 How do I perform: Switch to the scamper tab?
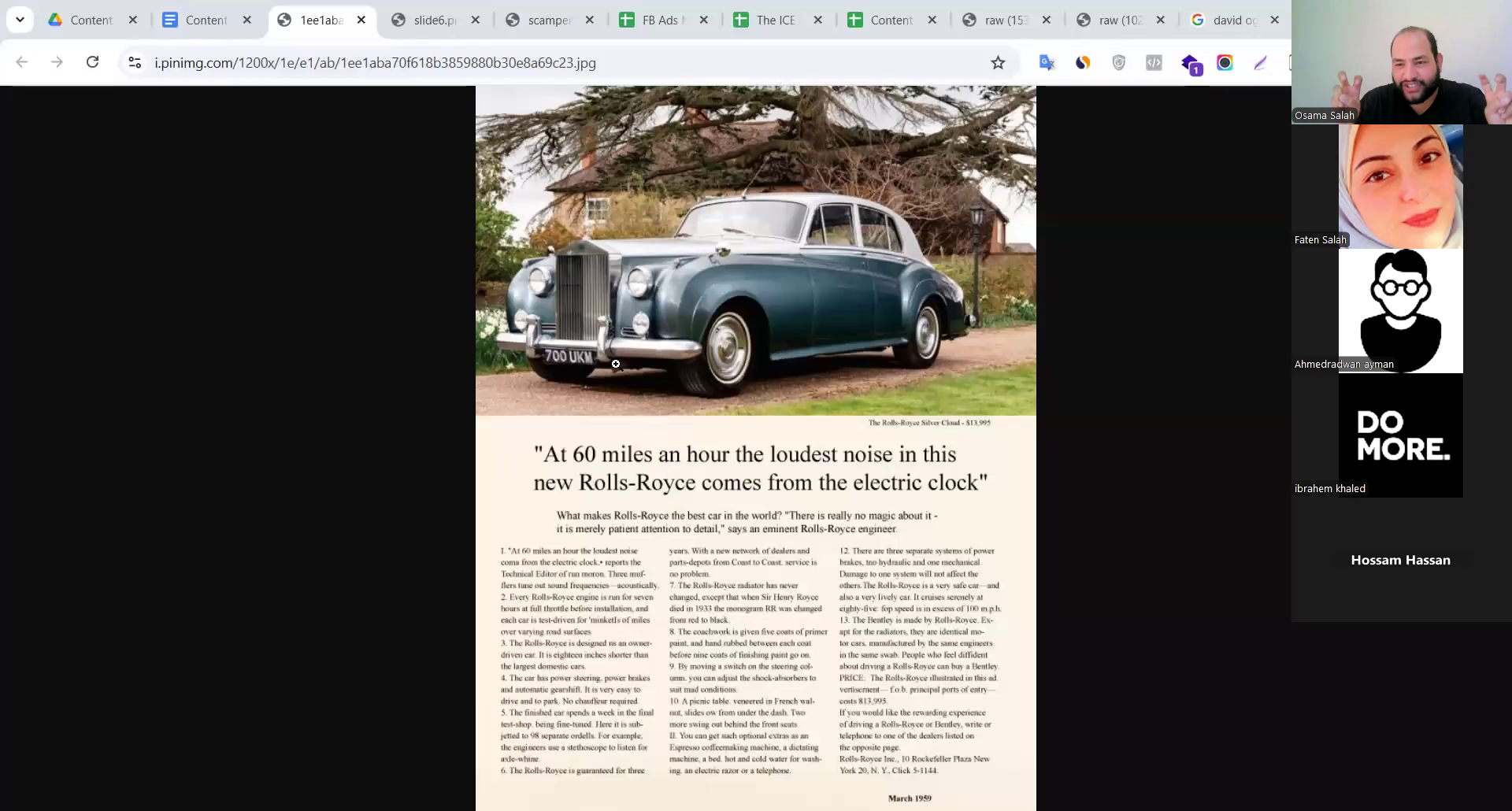click(539, 20)
